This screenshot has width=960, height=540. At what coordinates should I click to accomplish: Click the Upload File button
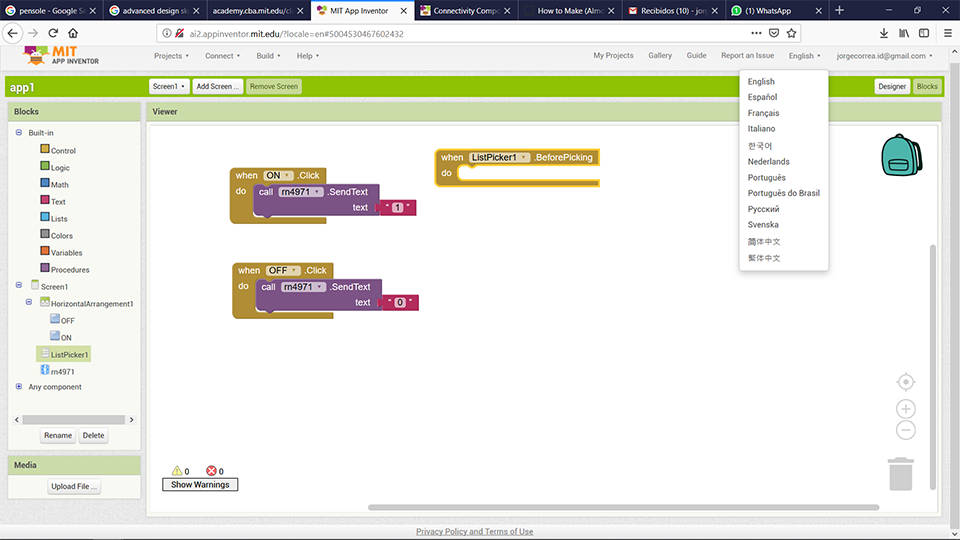tap(74, 486)
